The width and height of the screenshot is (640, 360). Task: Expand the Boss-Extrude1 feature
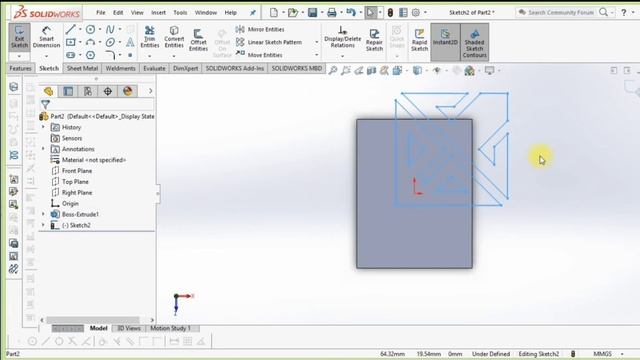[x=43, y=214]
